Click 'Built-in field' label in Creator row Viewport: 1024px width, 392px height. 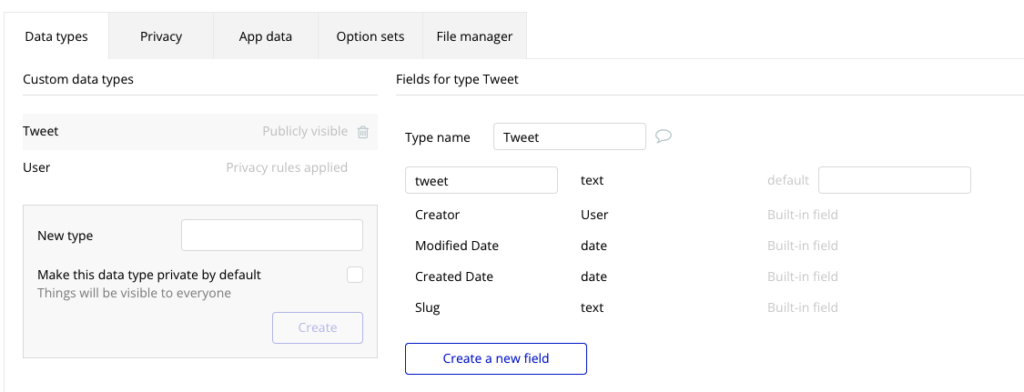click(803, 215)
